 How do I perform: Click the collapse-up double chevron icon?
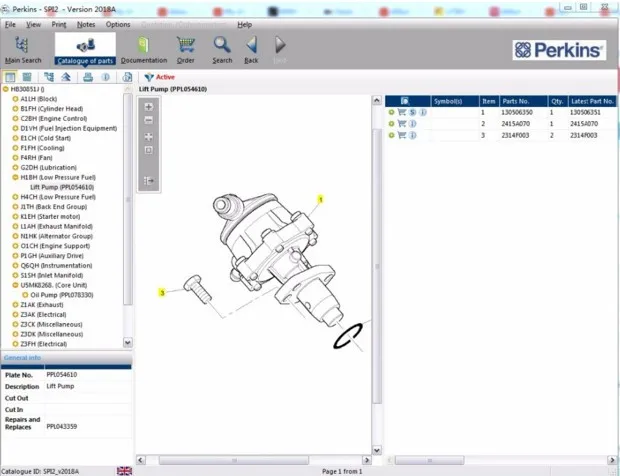(x=66, y=77)
